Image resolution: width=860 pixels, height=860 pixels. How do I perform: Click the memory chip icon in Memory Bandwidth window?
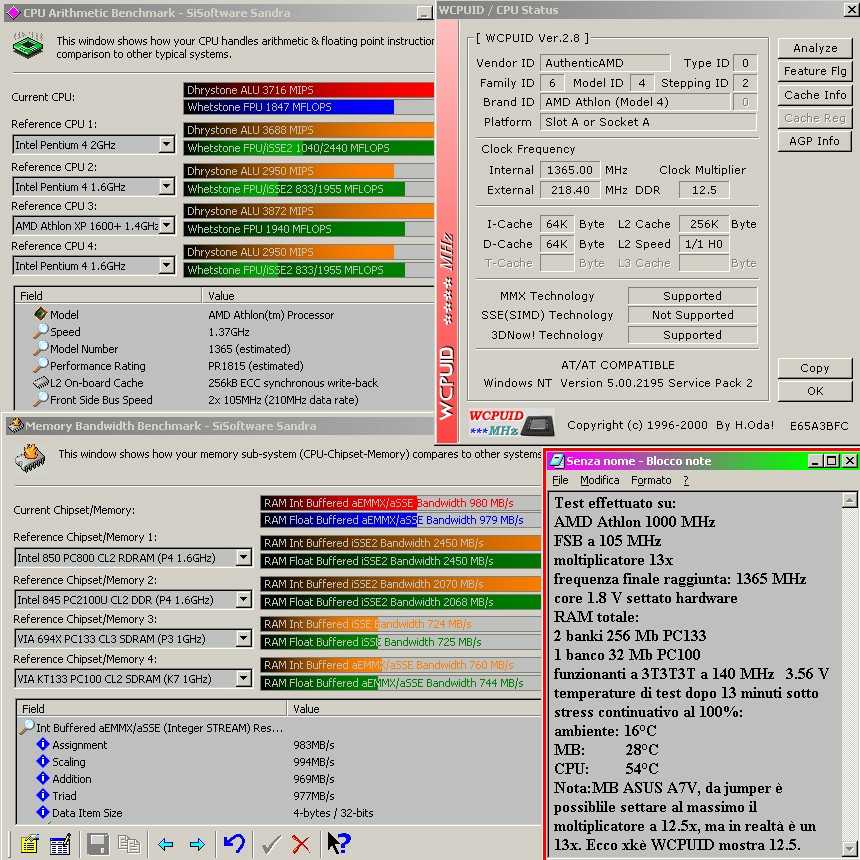30,458
